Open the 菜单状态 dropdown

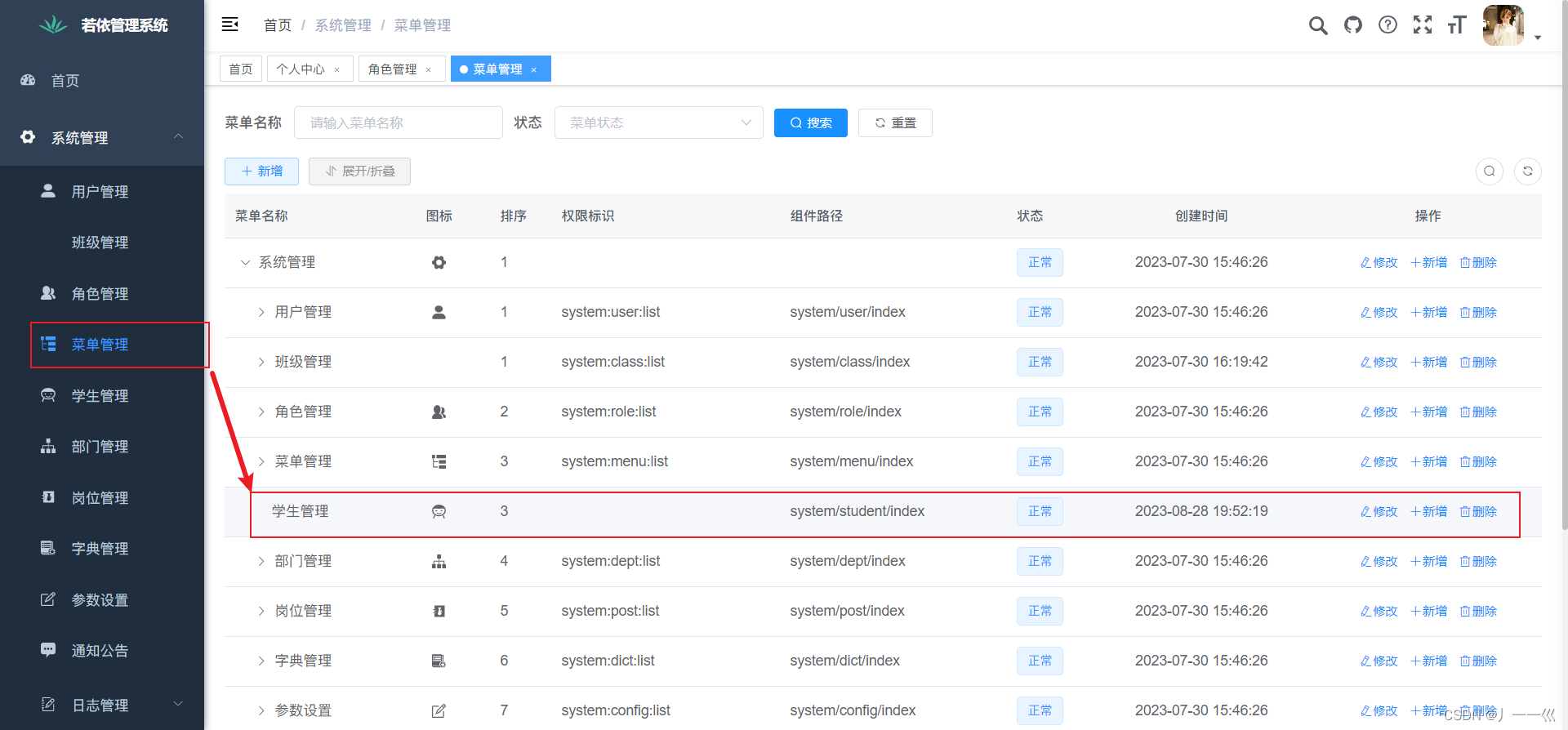(659, 122)
